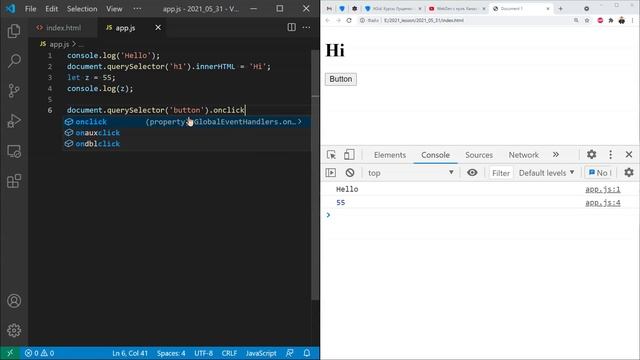640x360 pixels.
Task: Toggle the device toolbar in DevTools
Action: tap(349, 155)
